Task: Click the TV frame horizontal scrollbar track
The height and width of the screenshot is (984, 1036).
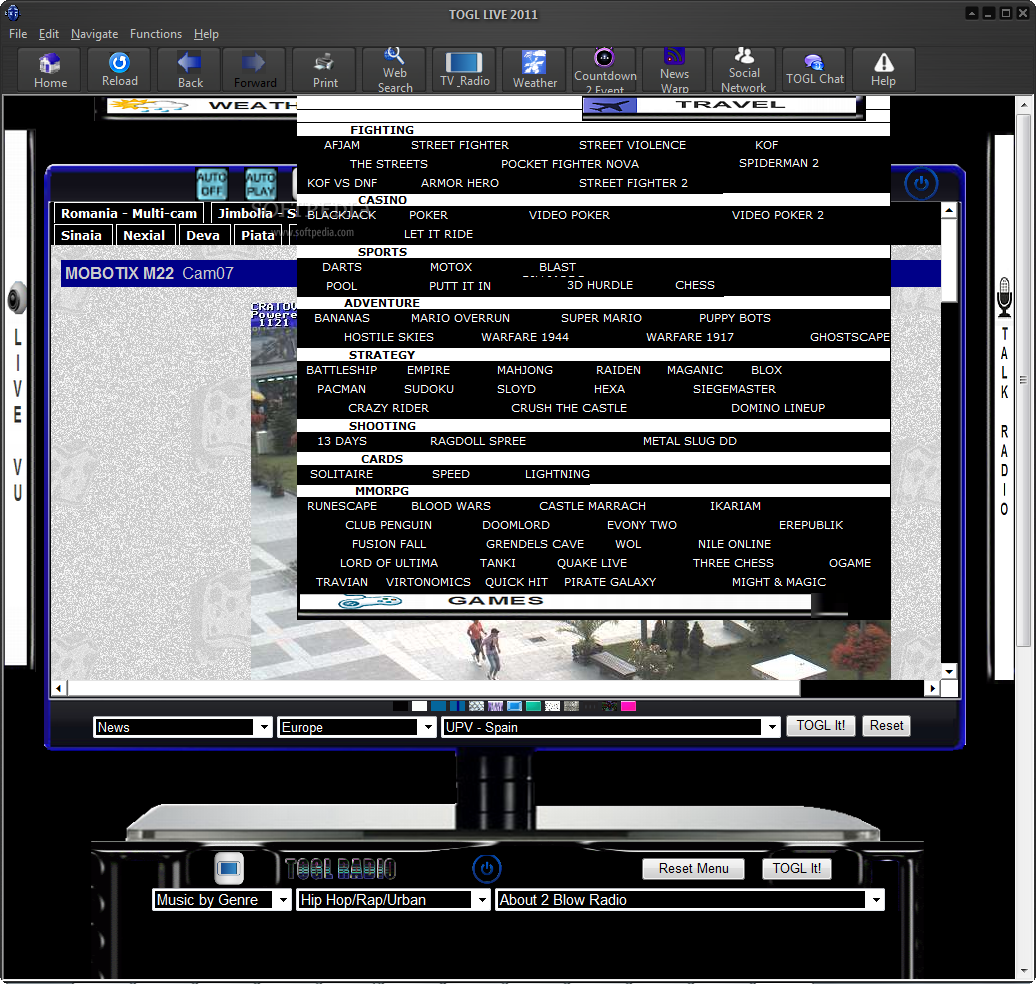Action: [x=496, y=689]
